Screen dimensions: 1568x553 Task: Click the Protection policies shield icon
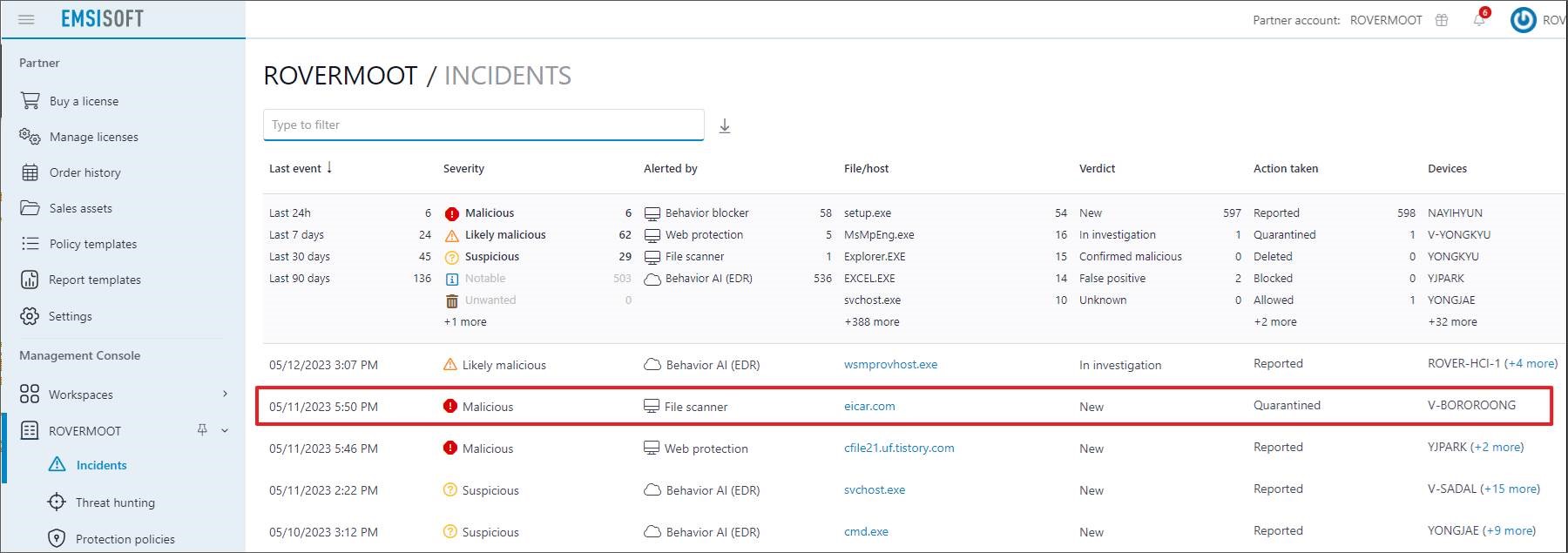tap(57, 539)
